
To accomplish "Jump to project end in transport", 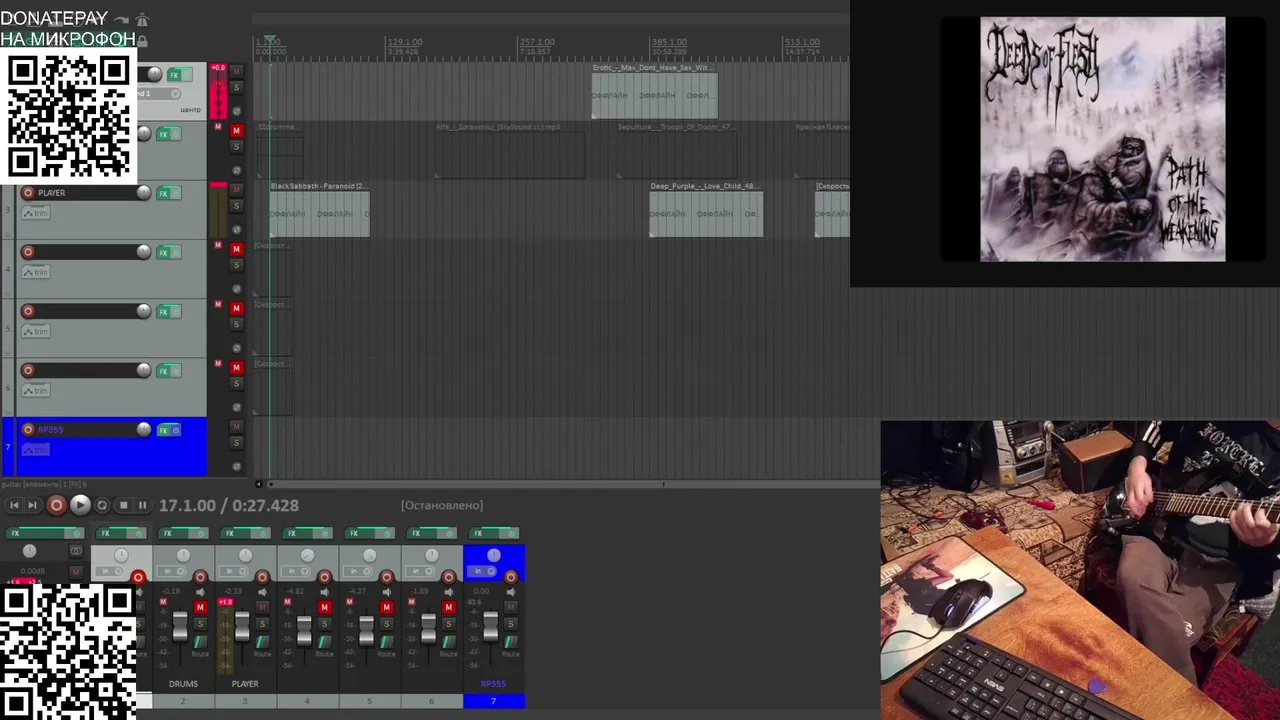I will 32,505.
